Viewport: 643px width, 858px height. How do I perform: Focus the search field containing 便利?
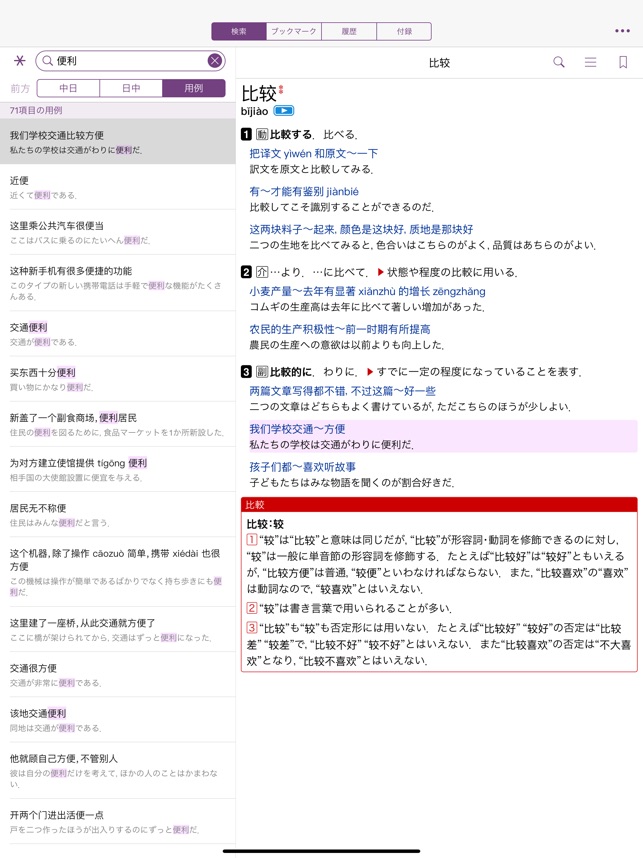(x=131, y=61)
